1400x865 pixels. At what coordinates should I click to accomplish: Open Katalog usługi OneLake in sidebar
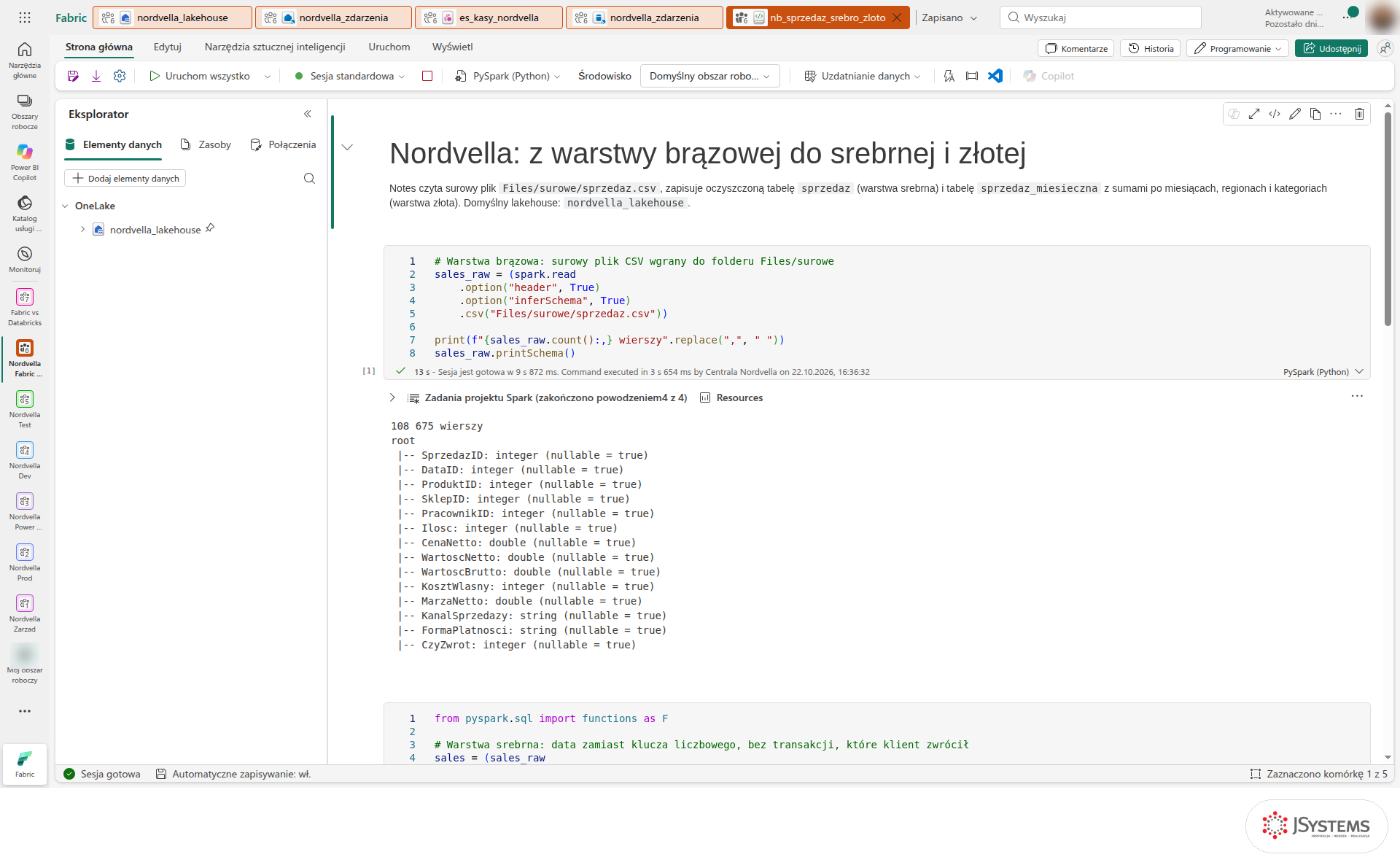click(25, 213)
